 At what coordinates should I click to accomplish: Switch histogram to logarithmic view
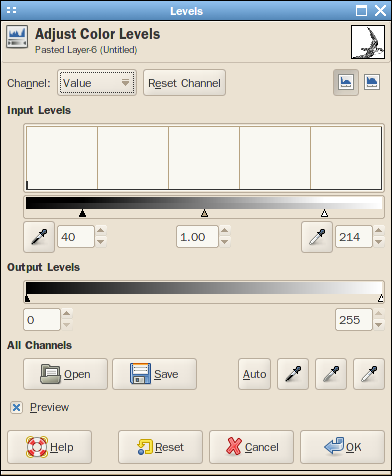click(x=372, y=82)
